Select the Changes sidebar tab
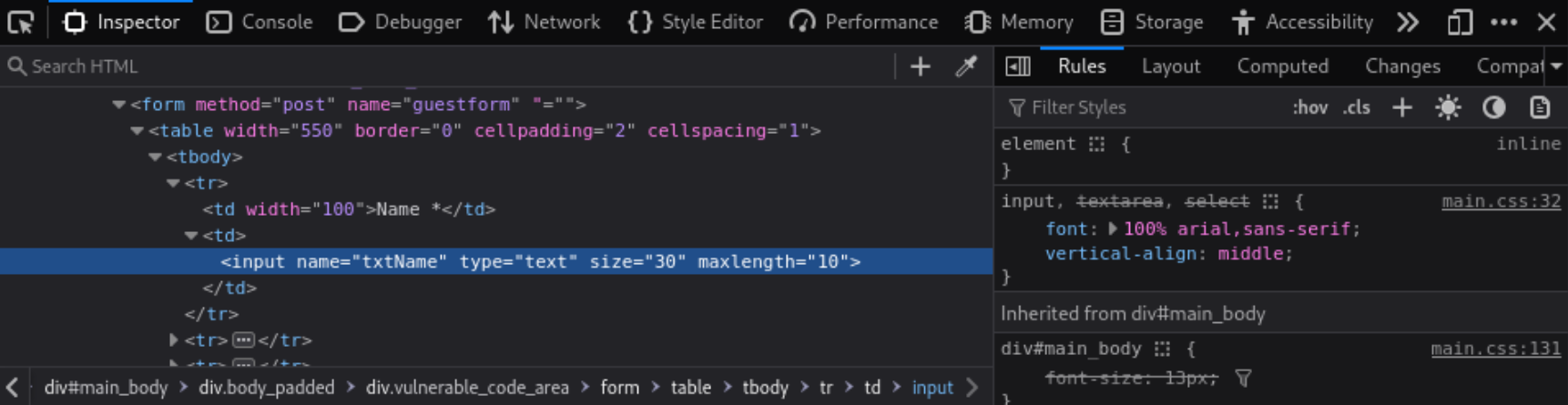This screenshot has height=405, width=1568. (x=1402, y=66)
